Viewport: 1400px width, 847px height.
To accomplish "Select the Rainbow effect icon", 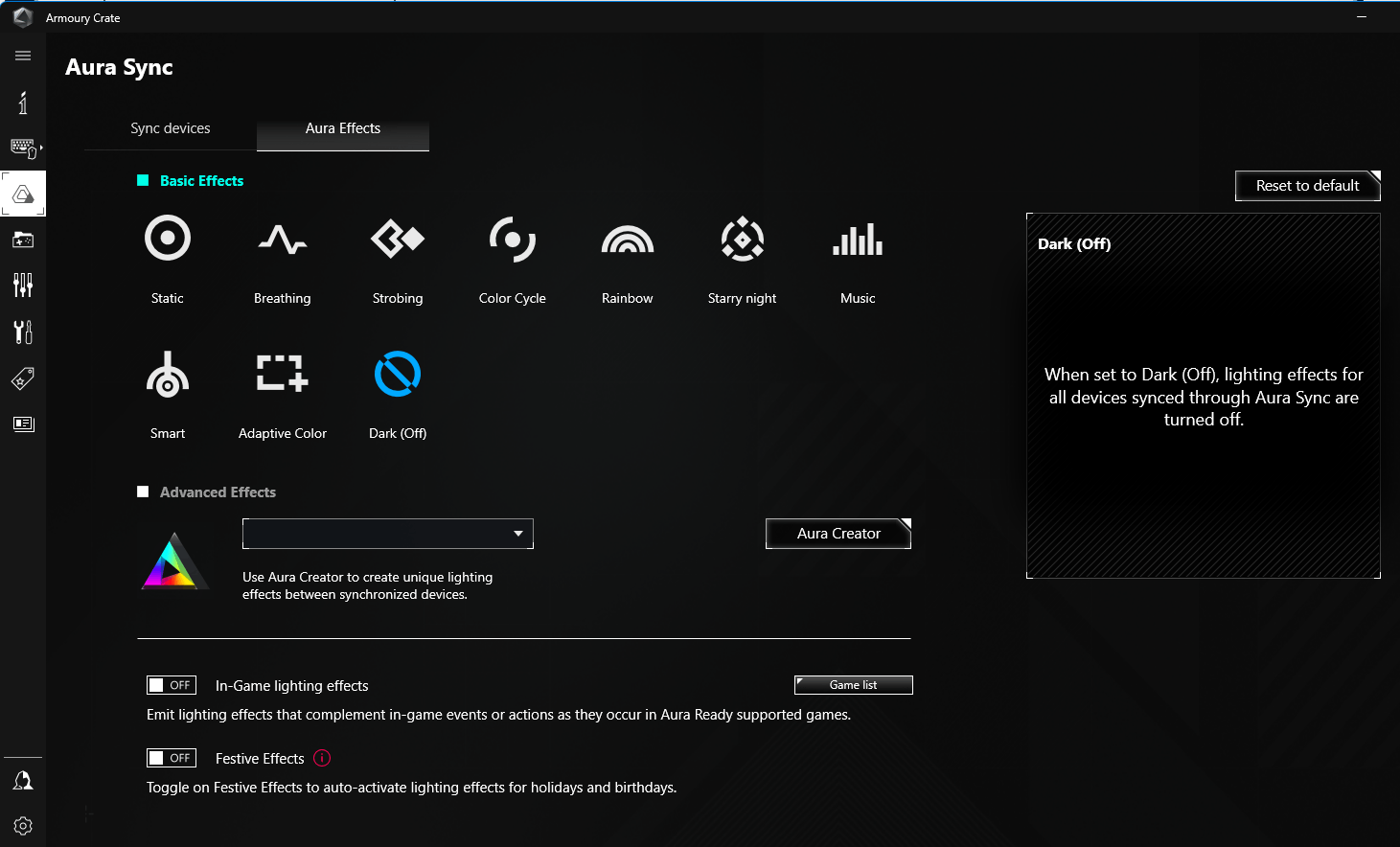I will coord(628,239).
